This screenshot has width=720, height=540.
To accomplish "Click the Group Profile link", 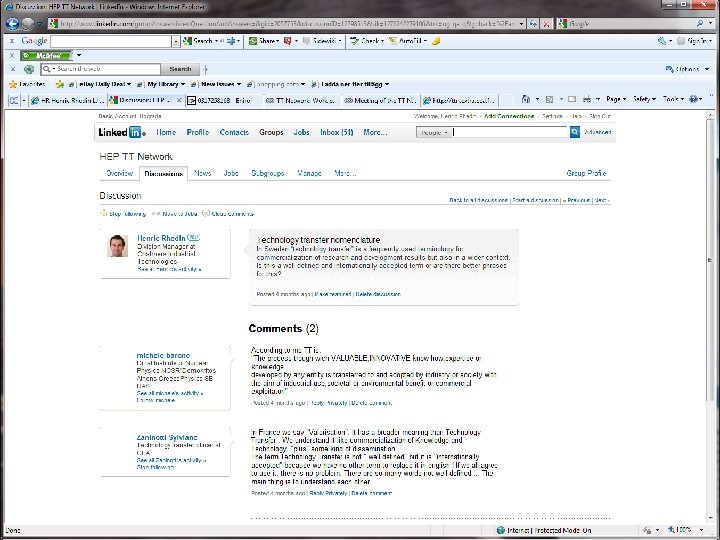I will point(586,174).
